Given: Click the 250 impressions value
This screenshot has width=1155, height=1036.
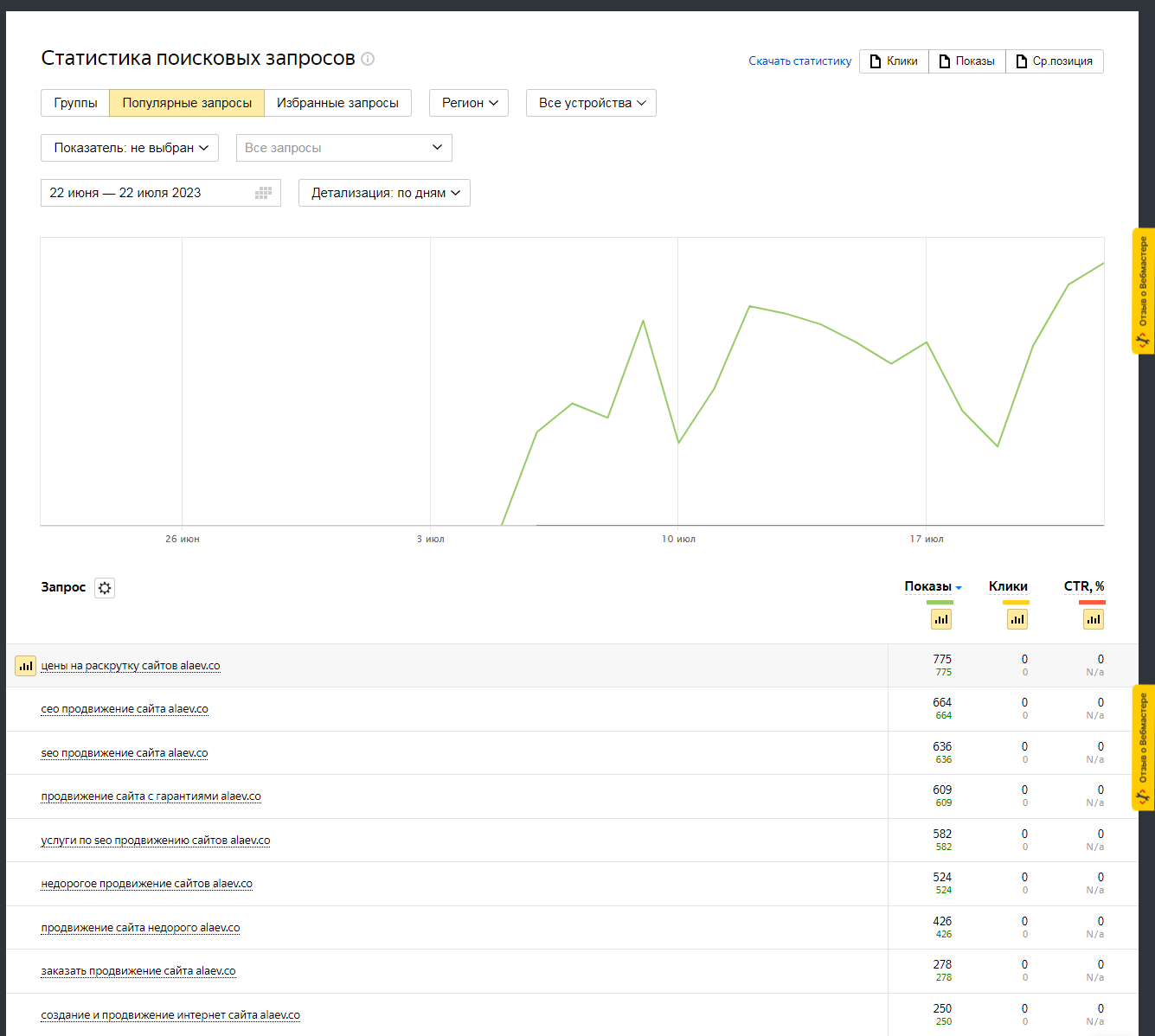Looking at the screenshot, I should (942, 1008).
